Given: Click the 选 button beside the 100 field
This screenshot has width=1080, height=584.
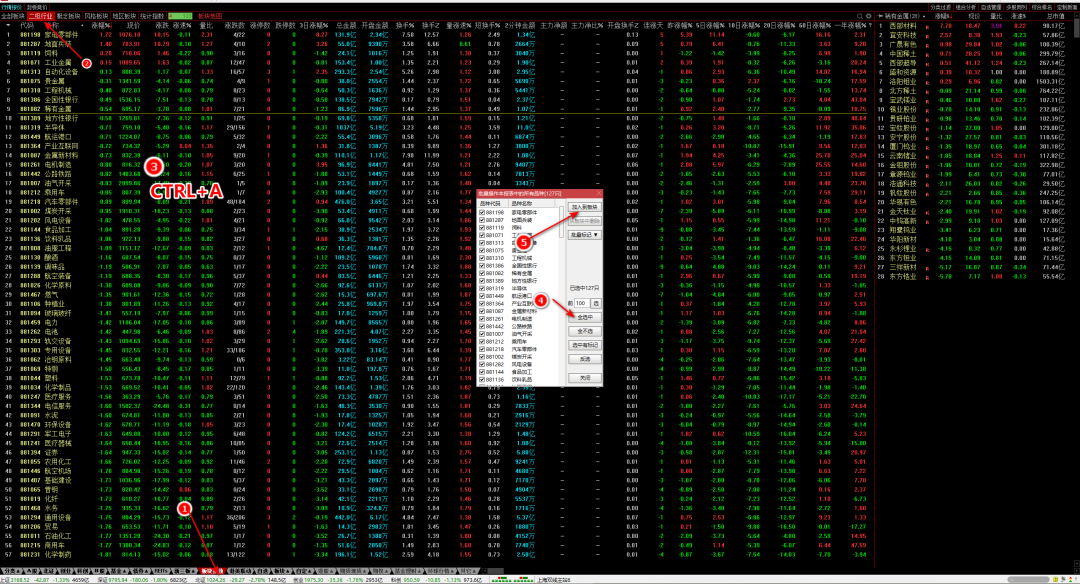Looking at the screenshot, I should [x=596, y=303].
